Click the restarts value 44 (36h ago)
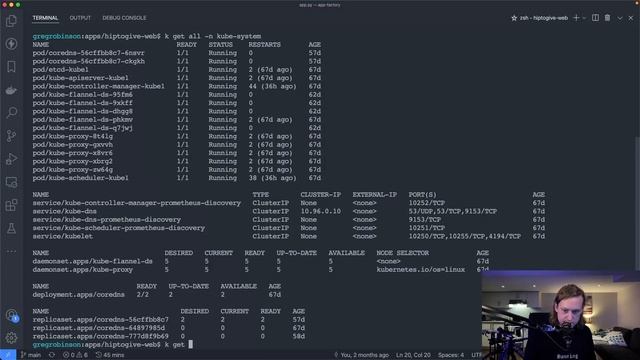 [x=272, y=86]
